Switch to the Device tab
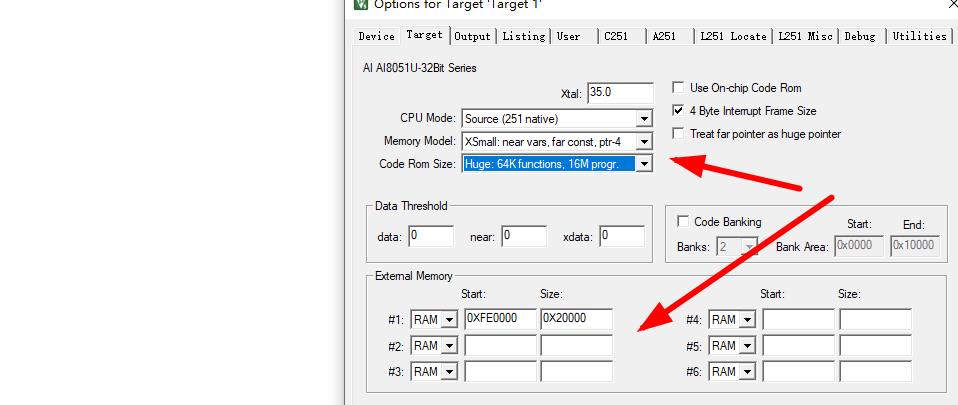958x405 pixels. coord(376,36)
